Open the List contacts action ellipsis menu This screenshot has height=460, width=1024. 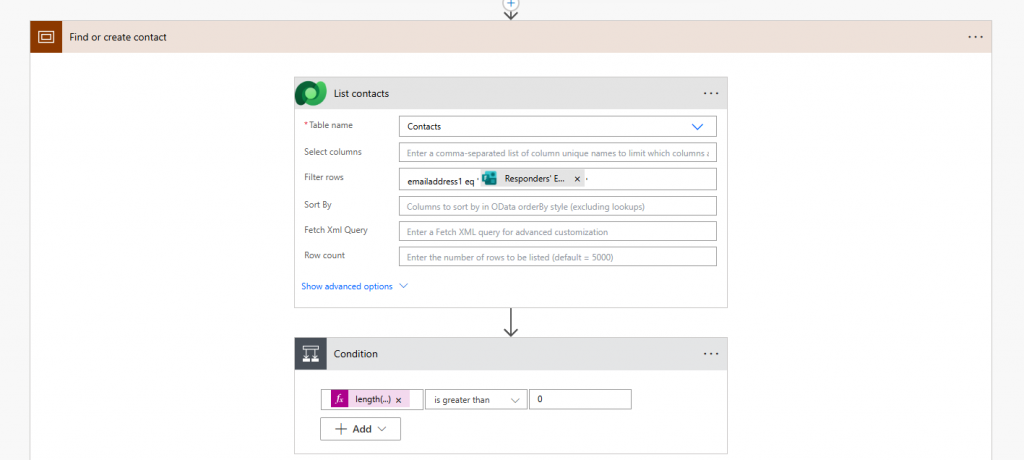(x=711, y=93)
